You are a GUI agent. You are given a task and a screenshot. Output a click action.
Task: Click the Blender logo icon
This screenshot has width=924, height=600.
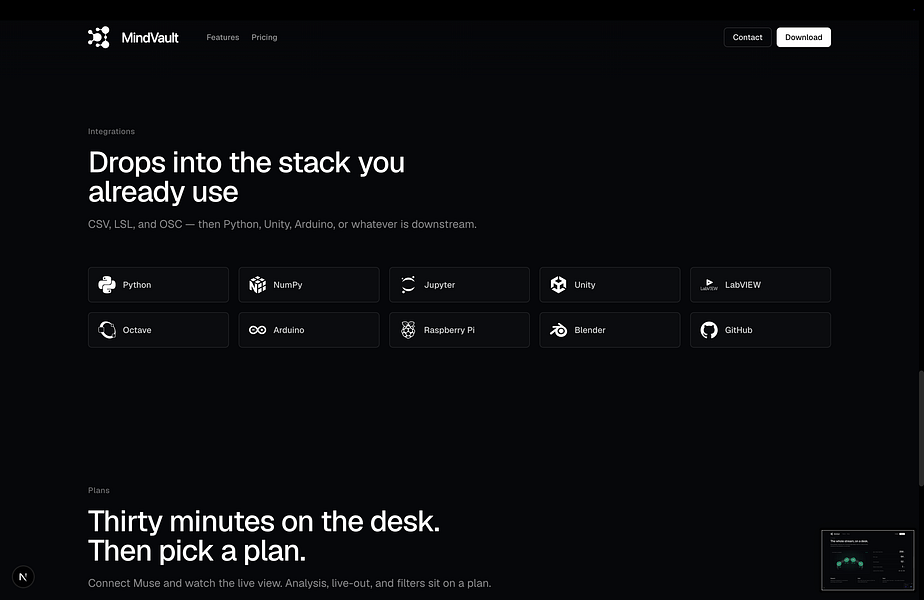tap(558, 330)
